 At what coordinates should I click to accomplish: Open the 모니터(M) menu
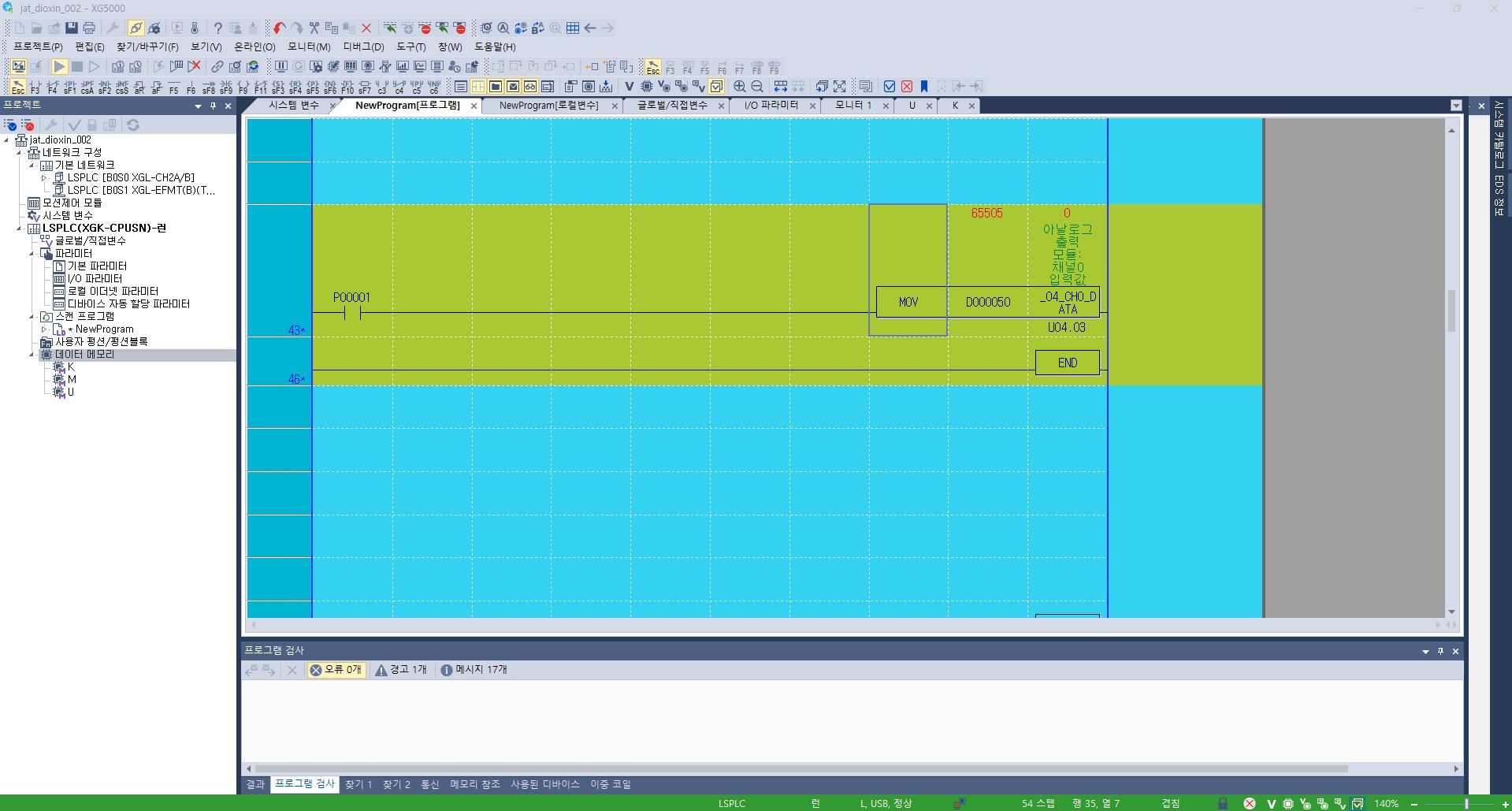click(309, 47)
